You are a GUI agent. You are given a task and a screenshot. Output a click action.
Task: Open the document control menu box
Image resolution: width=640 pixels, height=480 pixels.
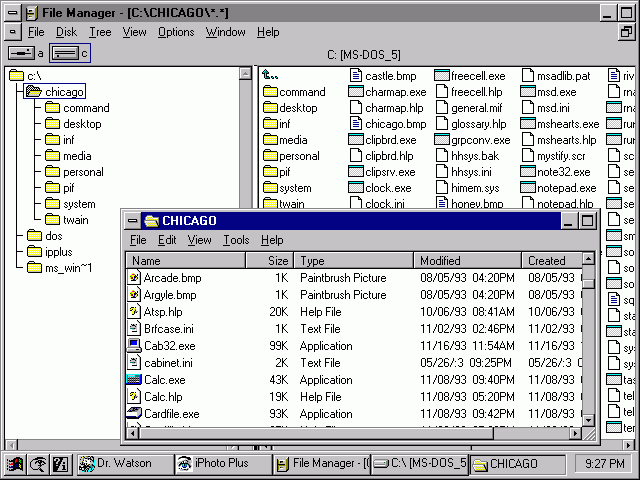coord(13,32)
